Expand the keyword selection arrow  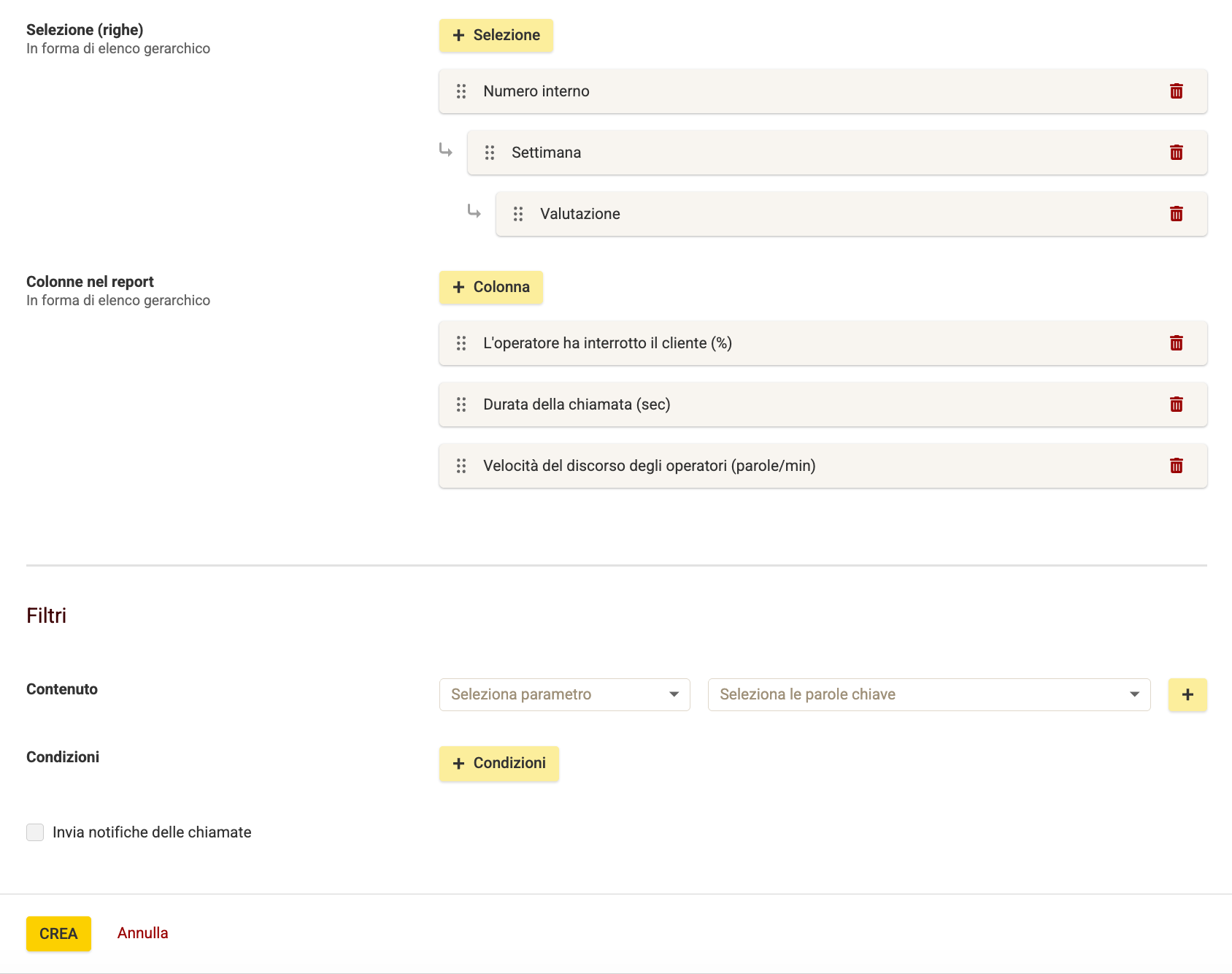[1134, 694]
